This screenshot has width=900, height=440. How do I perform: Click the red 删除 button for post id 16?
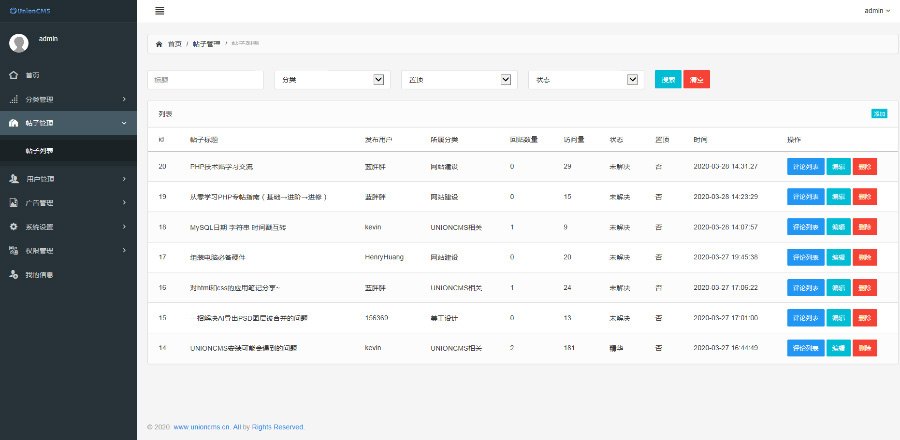864,287
